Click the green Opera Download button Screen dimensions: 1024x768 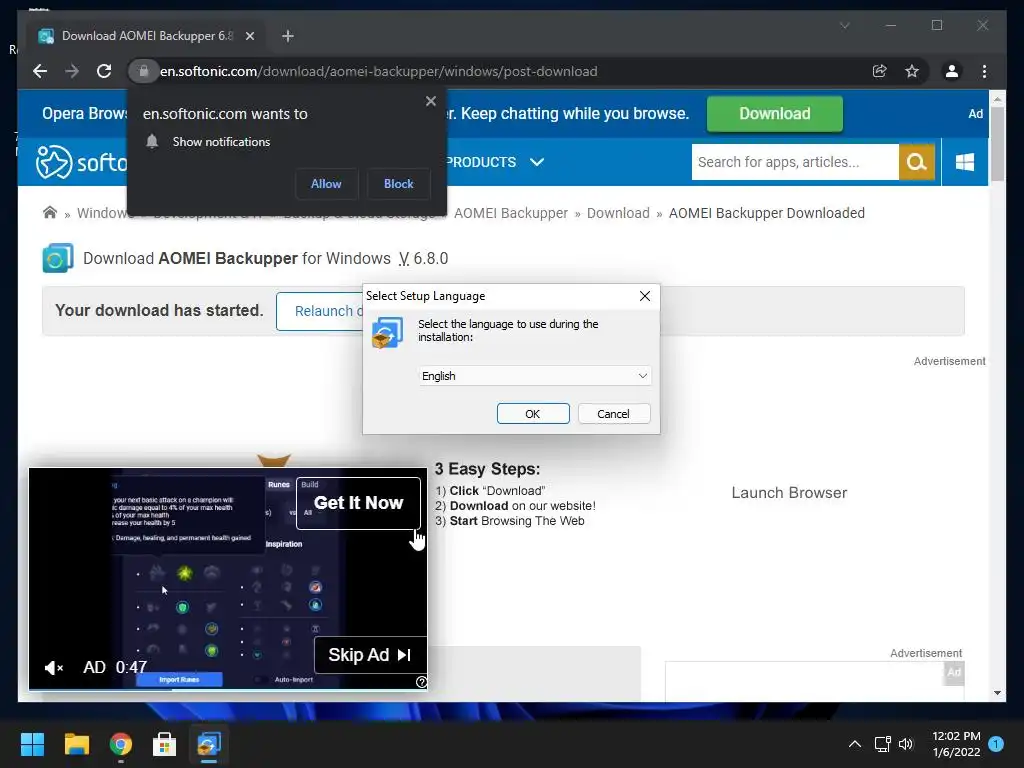pos(775,114)
